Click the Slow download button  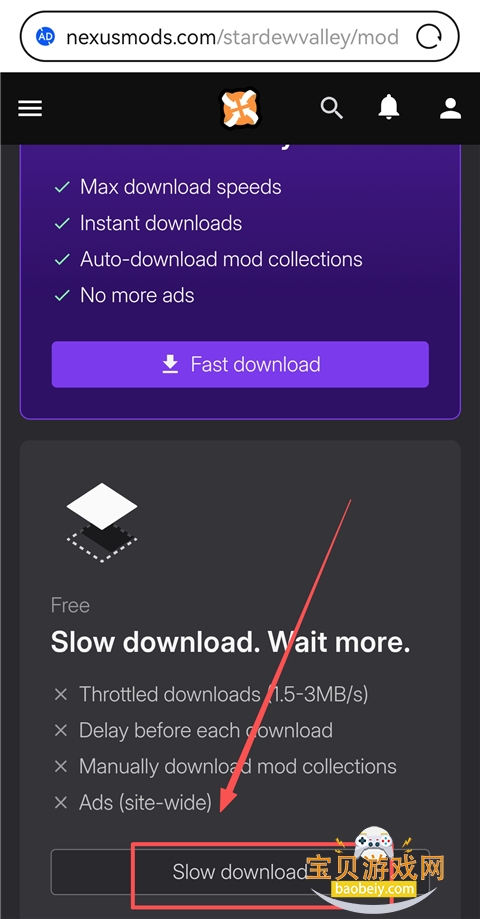[240, 872]
